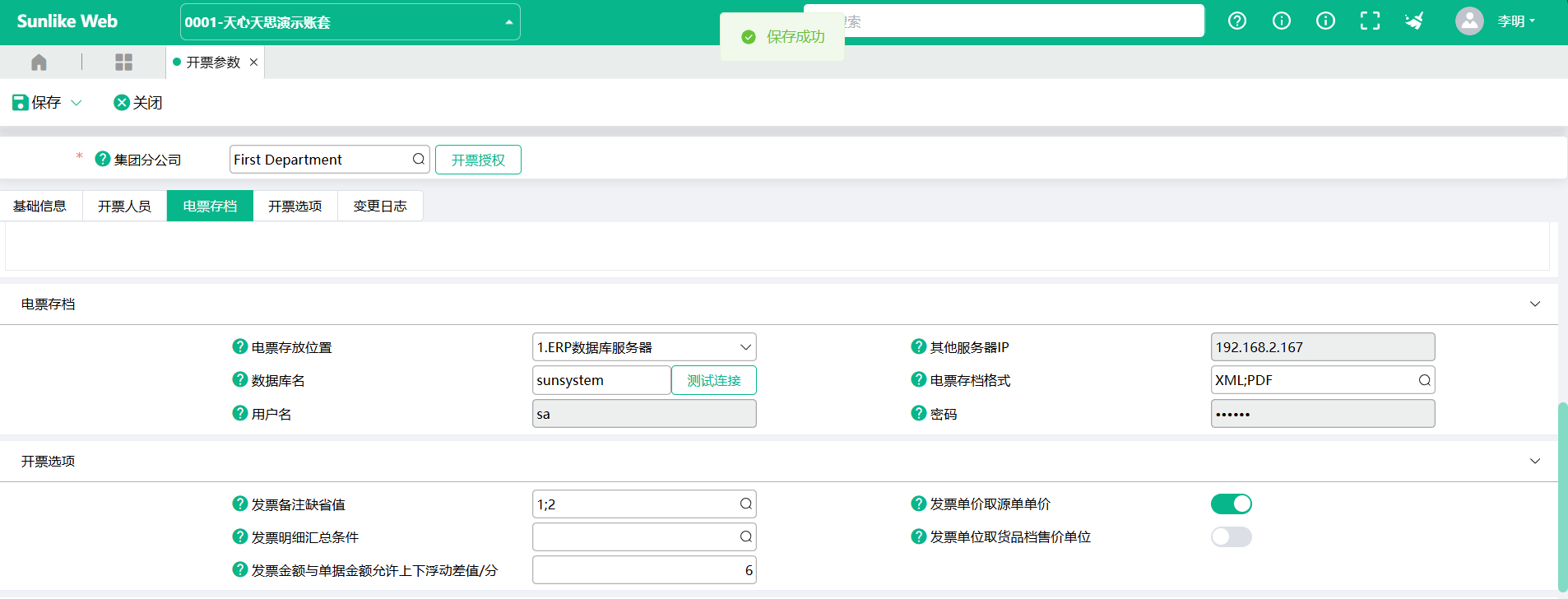Open lookup for 电票存档格式 XML;PDF
1568x599 pixels.
pos(1424,380)
